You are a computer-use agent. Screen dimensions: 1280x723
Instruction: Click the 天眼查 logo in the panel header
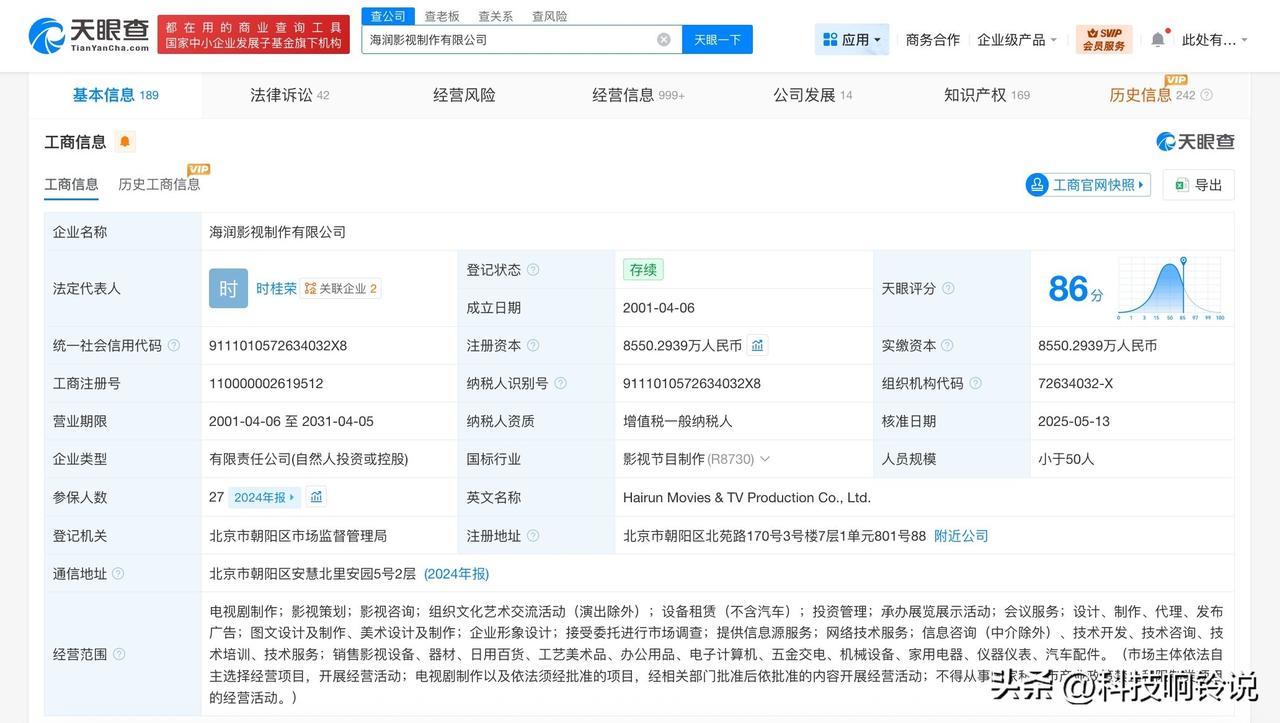coord(1195,142)
